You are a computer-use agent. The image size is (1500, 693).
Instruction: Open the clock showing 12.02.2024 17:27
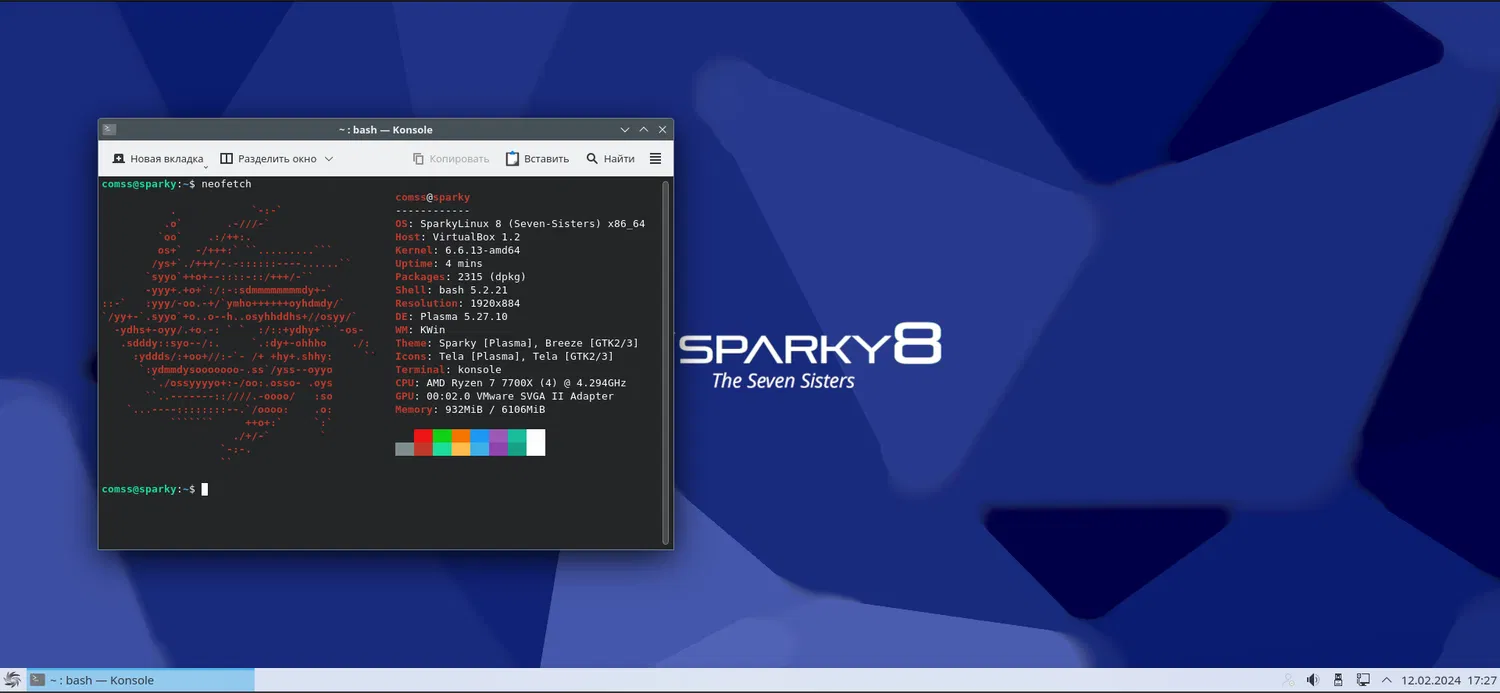click(x=1449, y=680)
